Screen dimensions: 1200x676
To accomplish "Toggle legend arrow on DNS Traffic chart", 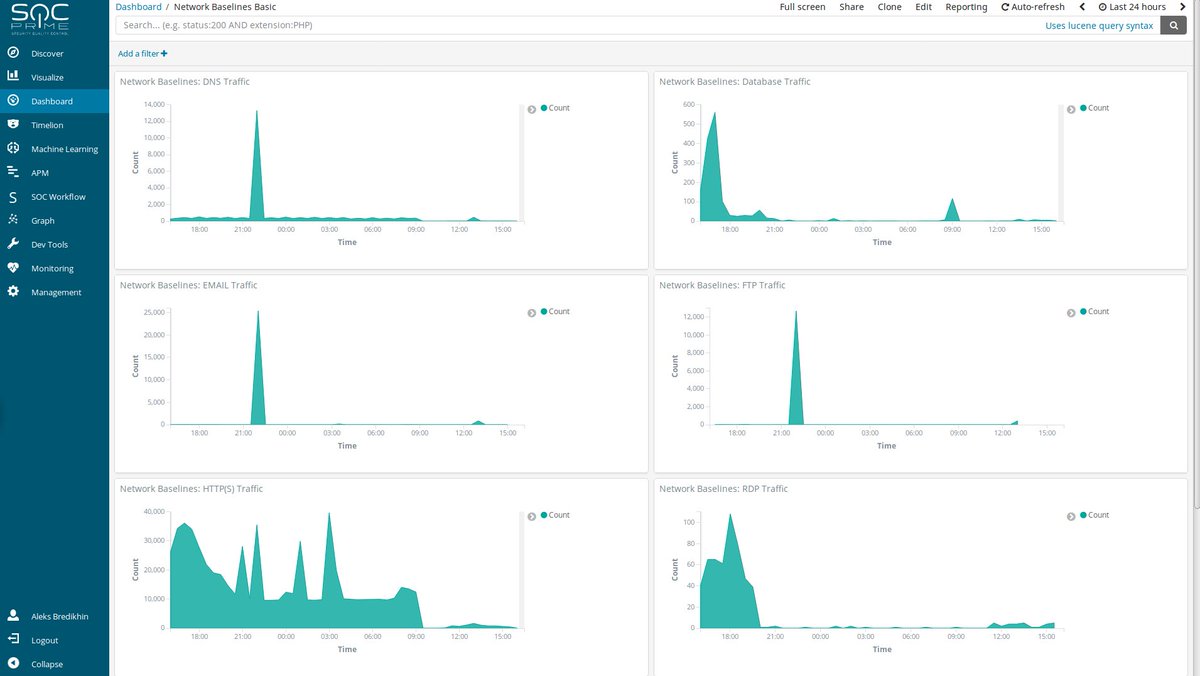I will pos(532,109).
